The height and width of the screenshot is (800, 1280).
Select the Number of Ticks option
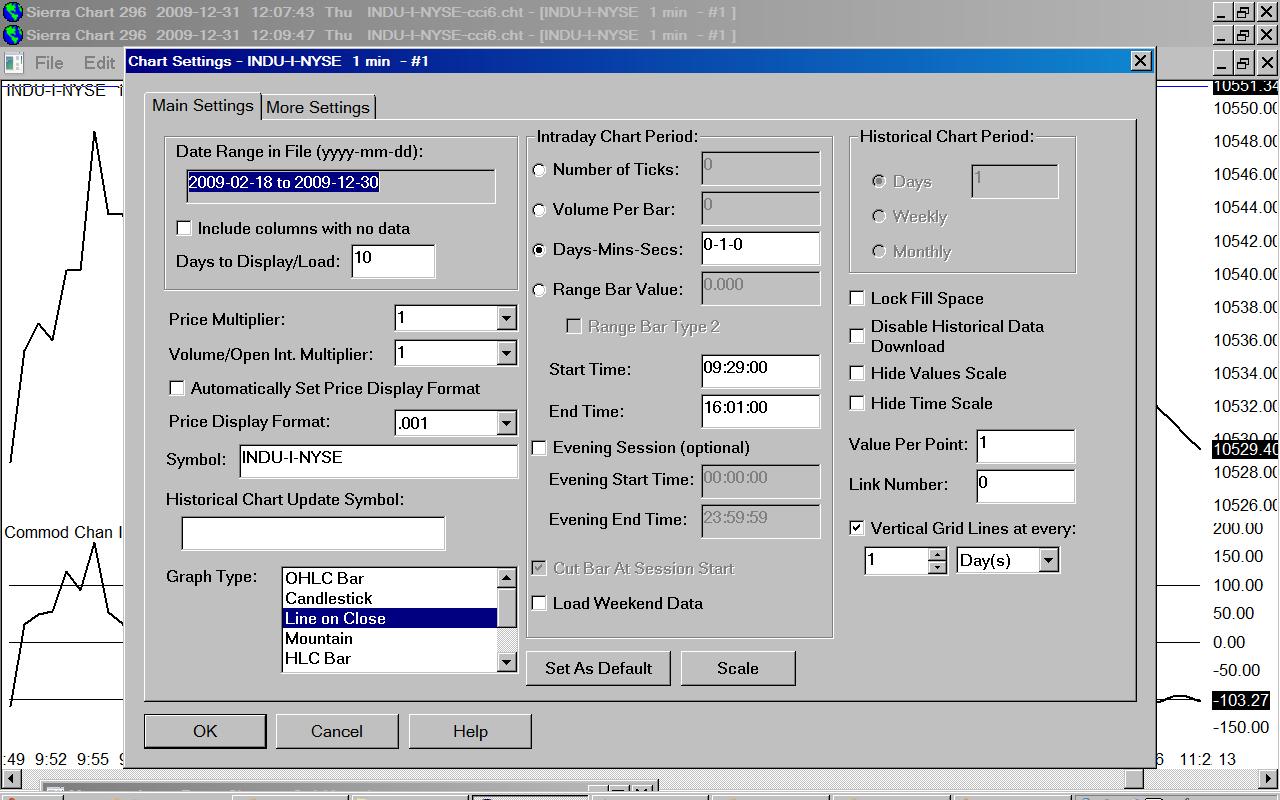point(540,170)
